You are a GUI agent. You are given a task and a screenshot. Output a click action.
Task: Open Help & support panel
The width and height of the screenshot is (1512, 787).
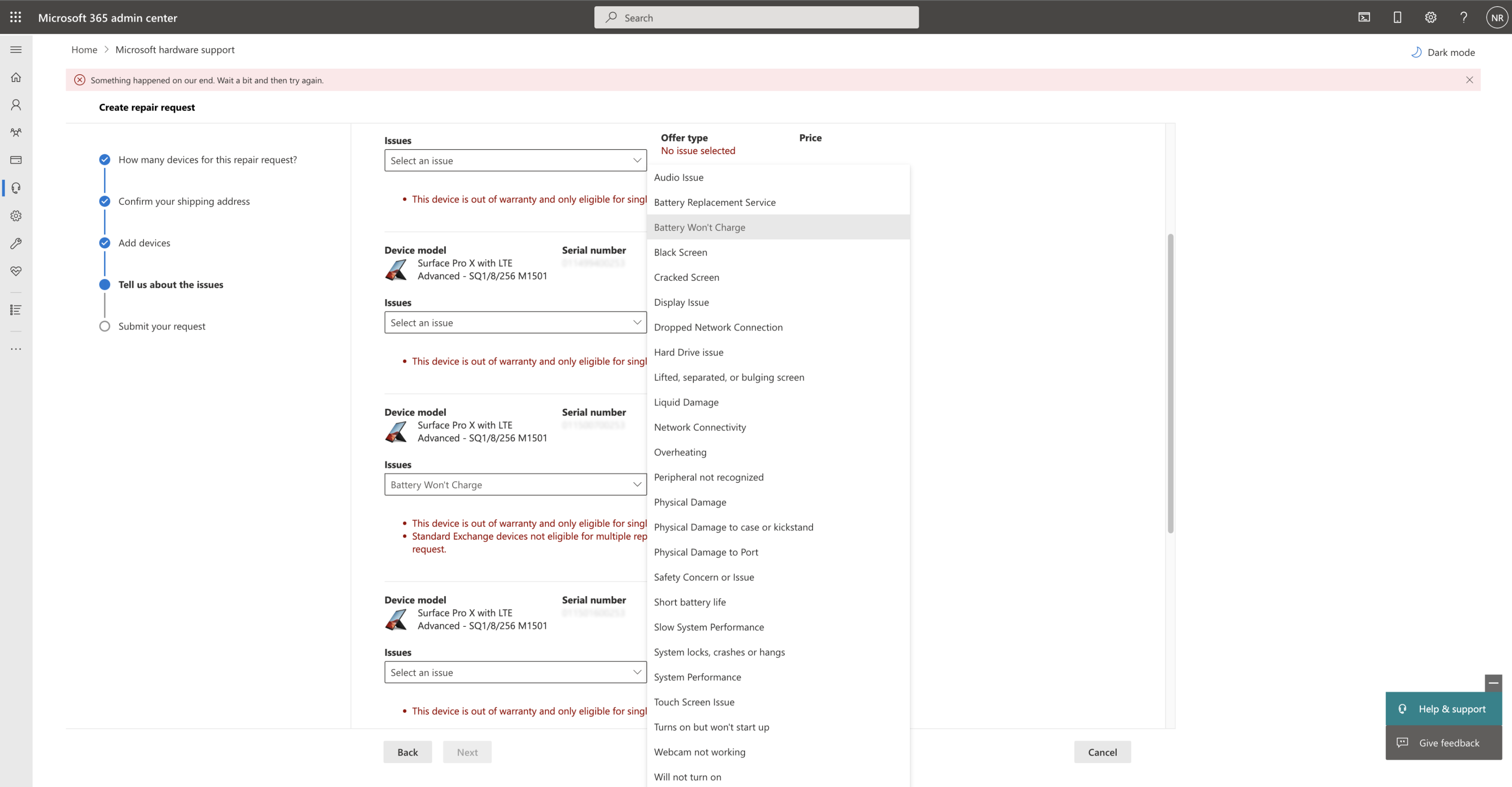1443,709
